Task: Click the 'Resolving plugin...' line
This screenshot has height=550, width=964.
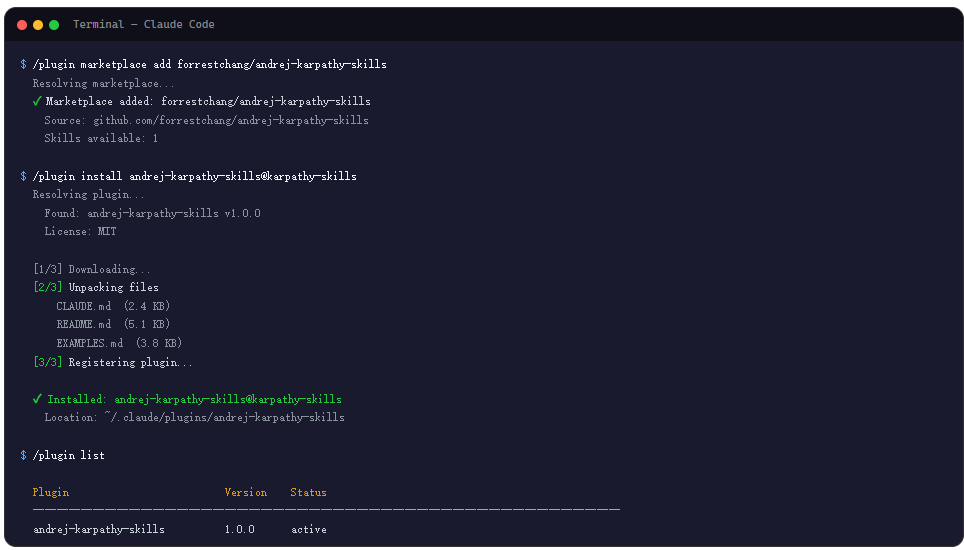Action: coord(89,195)
